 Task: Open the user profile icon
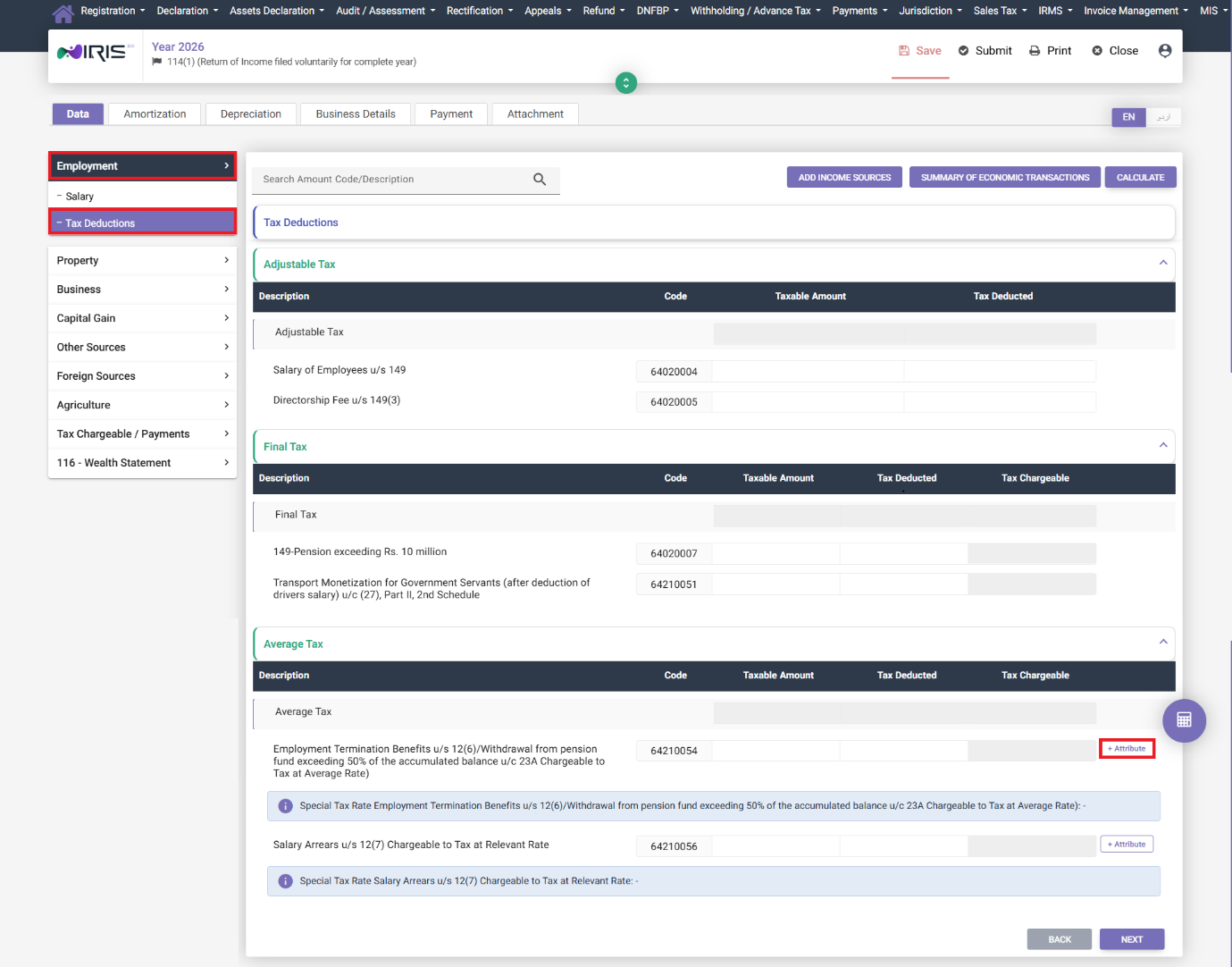1165,51
